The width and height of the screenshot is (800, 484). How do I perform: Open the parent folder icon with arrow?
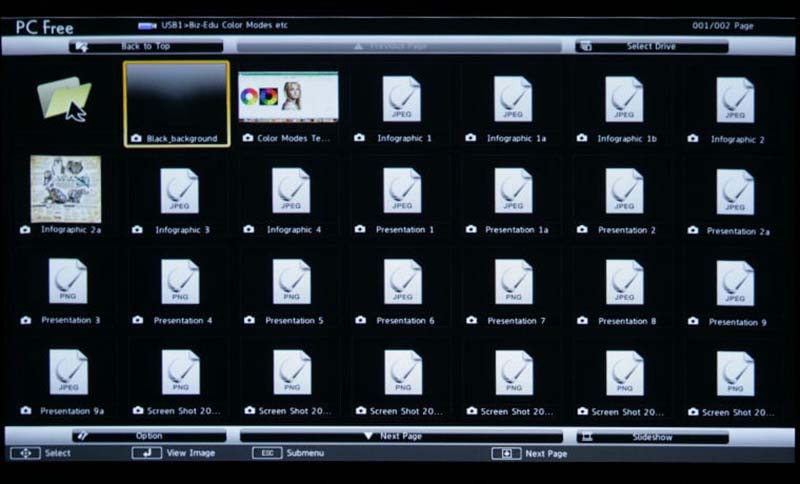point(64,99)
